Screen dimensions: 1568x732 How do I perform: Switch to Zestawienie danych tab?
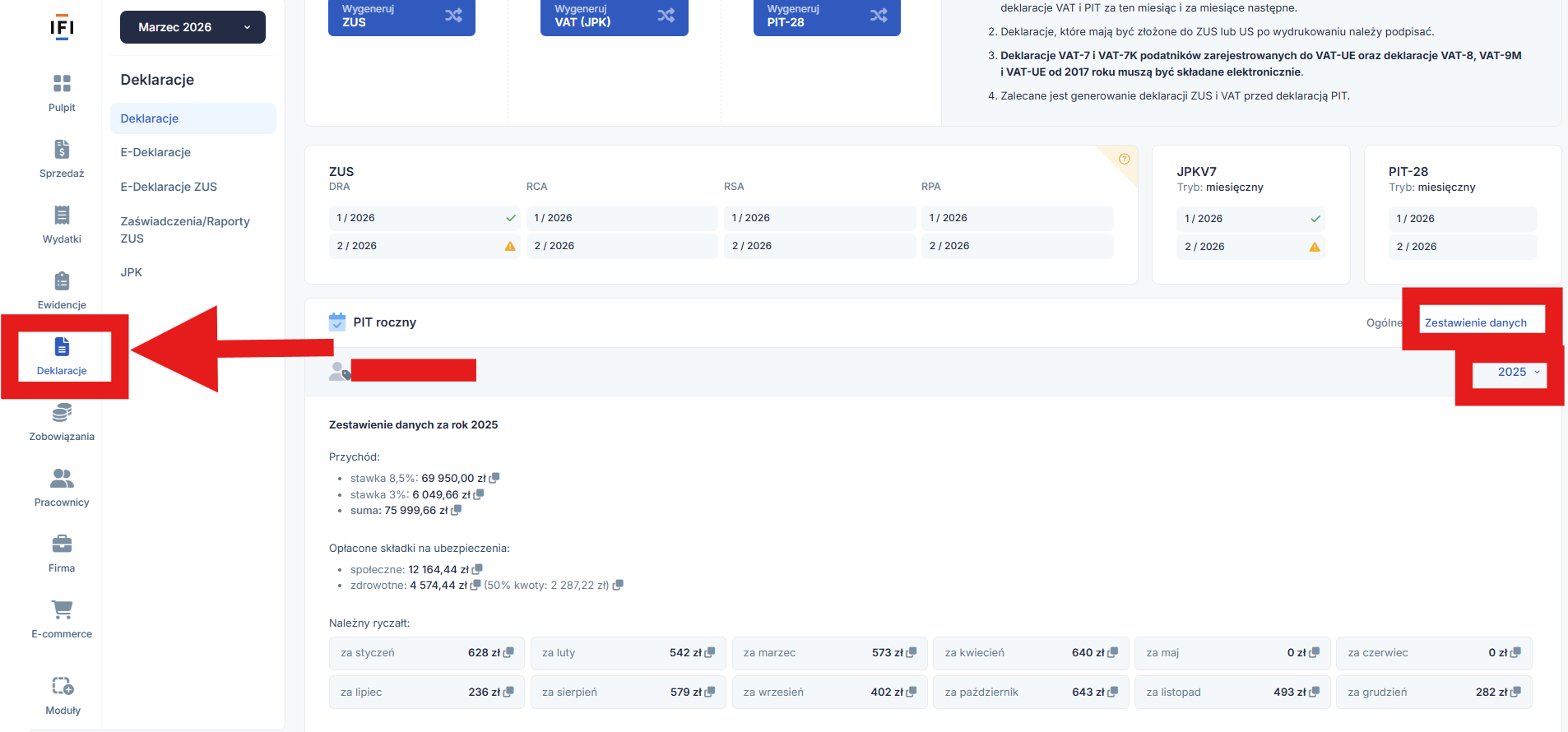[x=1475, y=322]
